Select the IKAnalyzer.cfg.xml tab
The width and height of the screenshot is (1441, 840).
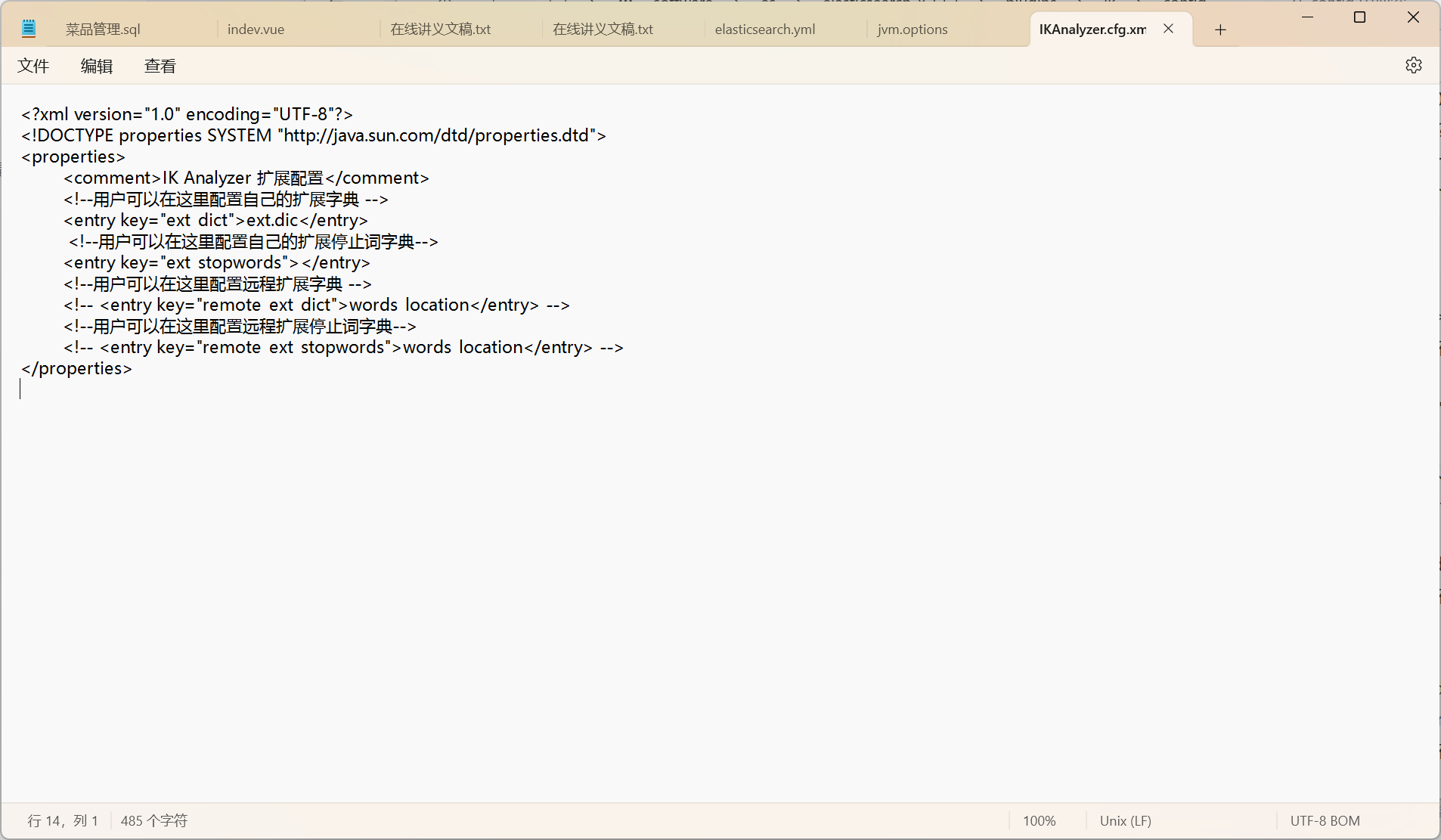(1092, 29)
